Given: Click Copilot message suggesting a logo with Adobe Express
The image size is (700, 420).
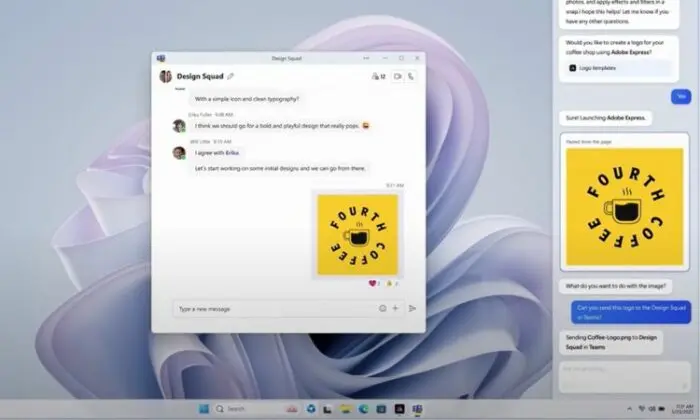Looking at the screenshot, I should point(619,58).
